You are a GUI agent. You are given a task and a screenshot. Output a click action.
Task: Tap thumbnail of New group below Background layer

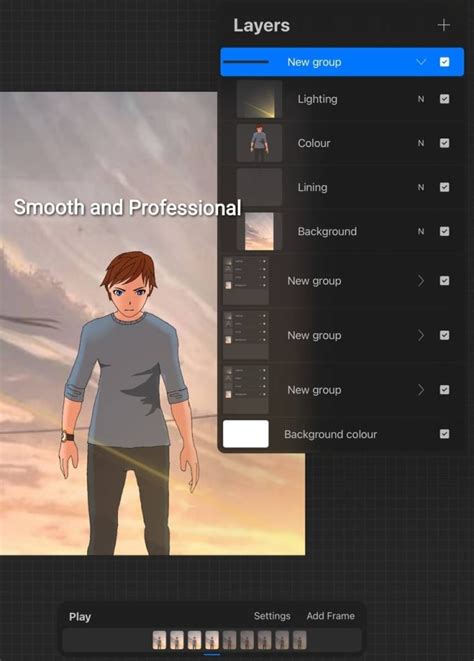click(x=245, y=281)
